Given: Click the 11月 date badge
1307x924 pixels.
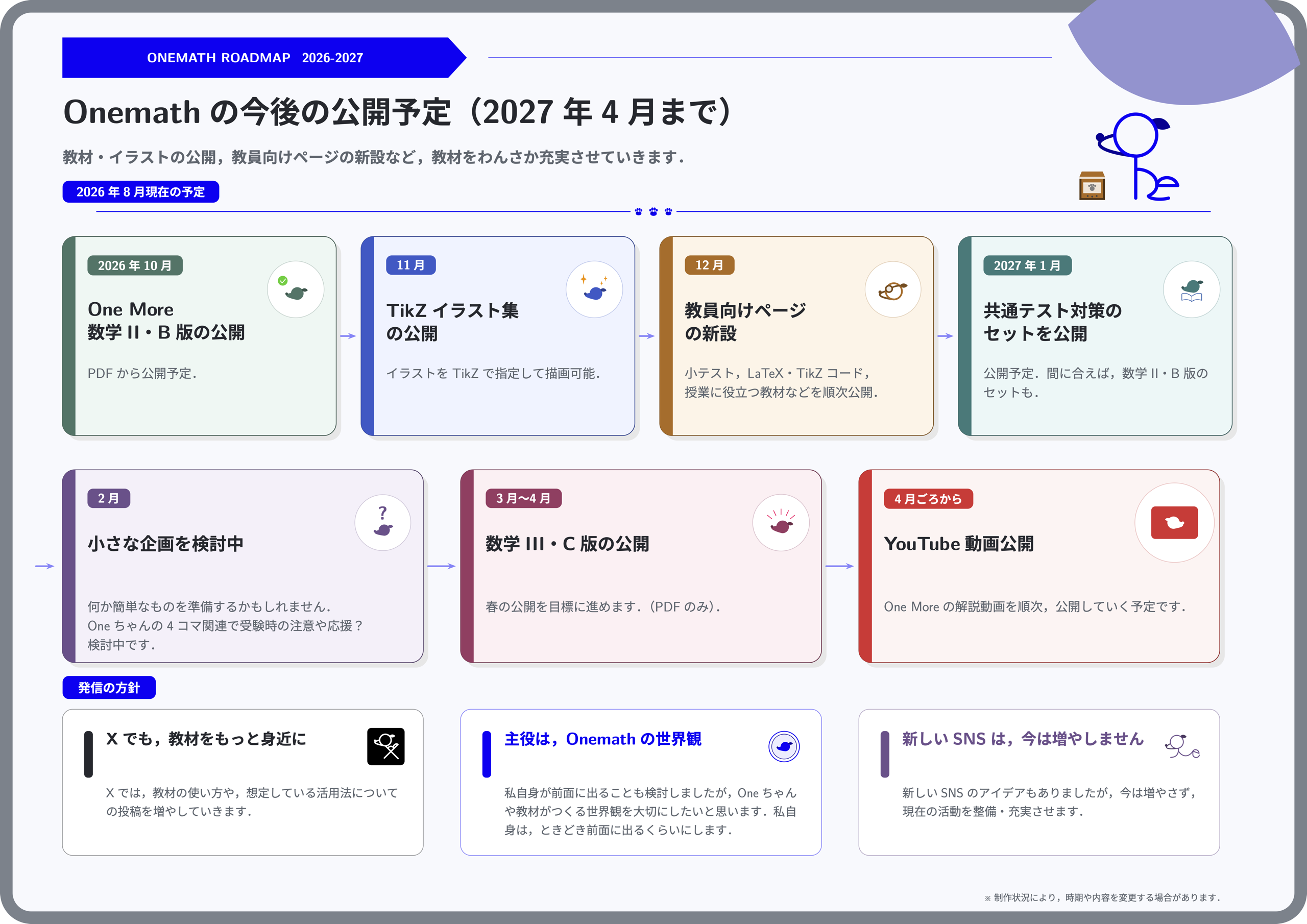Looking at the screenshot, I should (x=410, y=265).
